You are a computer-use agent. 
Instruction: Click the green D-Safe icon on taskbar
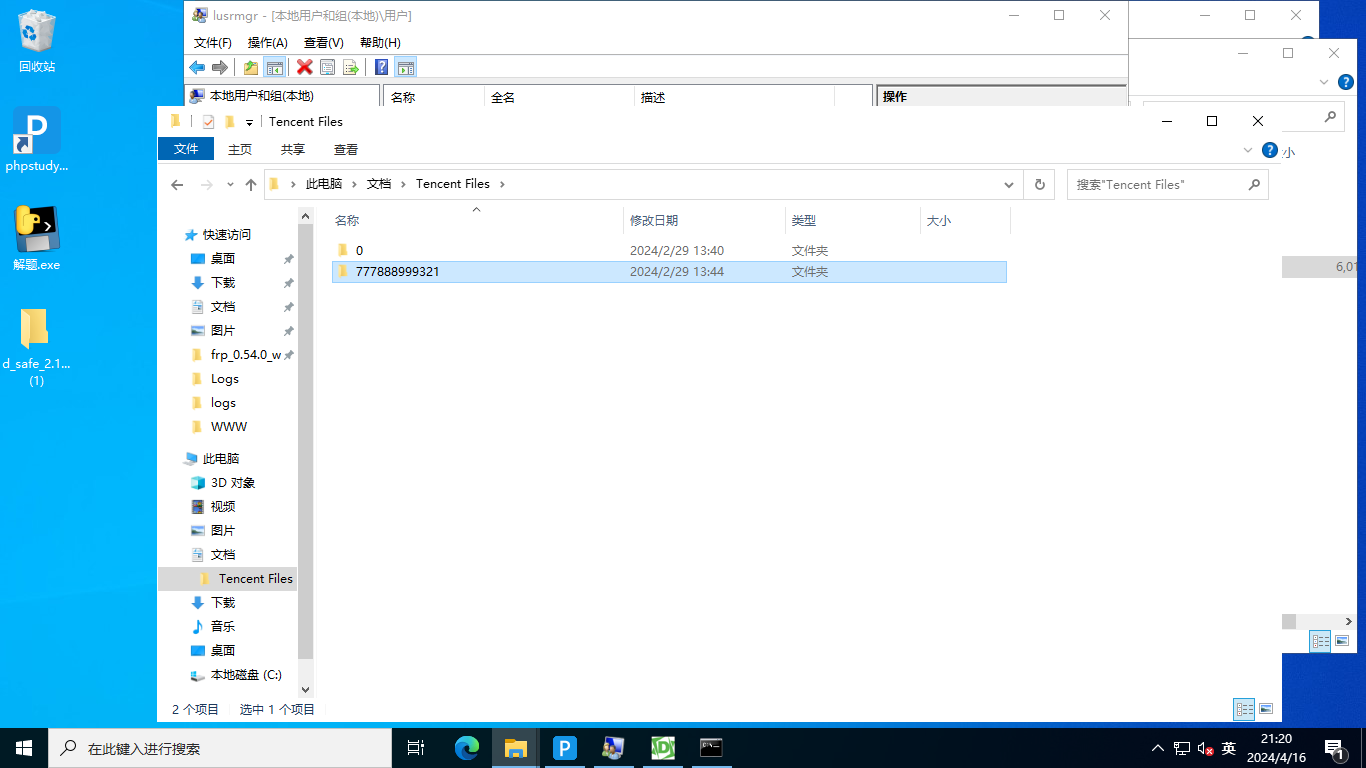[x=662, y=747]
